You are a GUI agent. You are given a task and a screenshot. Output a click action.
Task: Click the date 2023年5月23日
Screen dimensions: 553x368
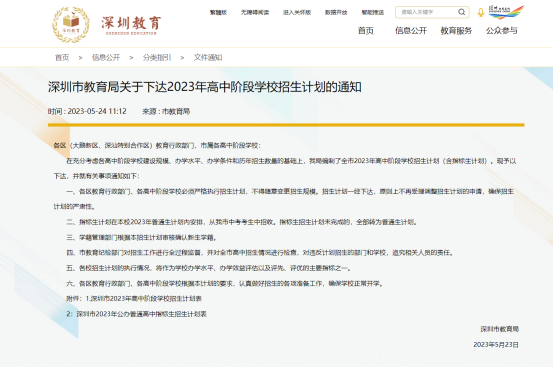pos(496,344)
